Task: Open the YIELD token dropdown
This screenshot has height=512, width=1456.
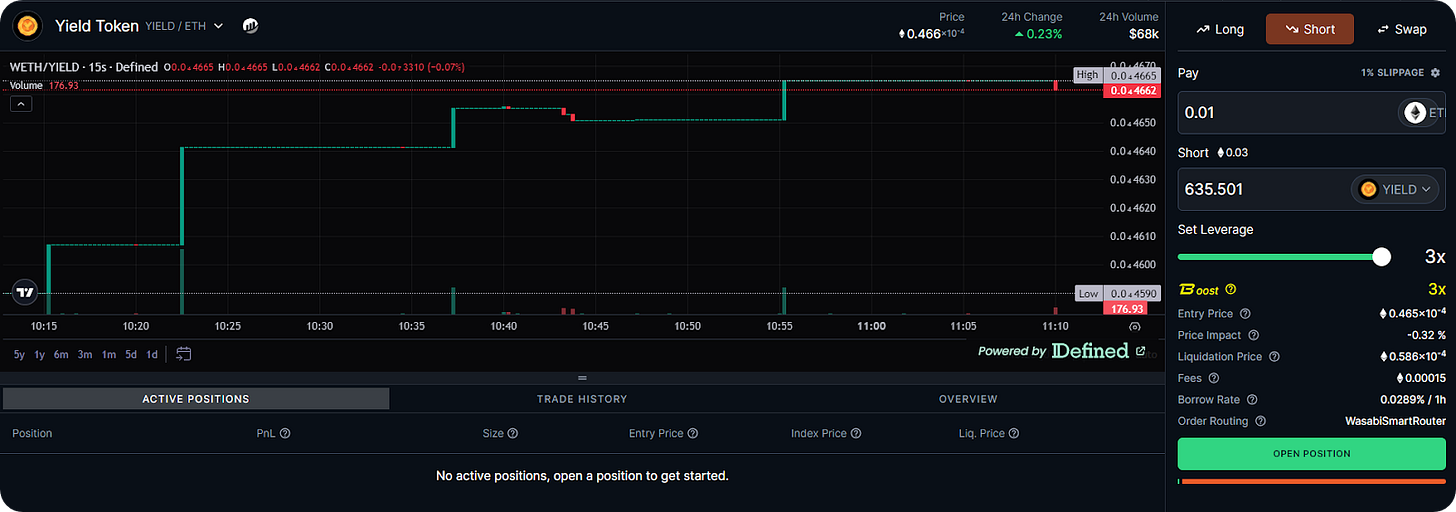Action: pos(1395,189)
